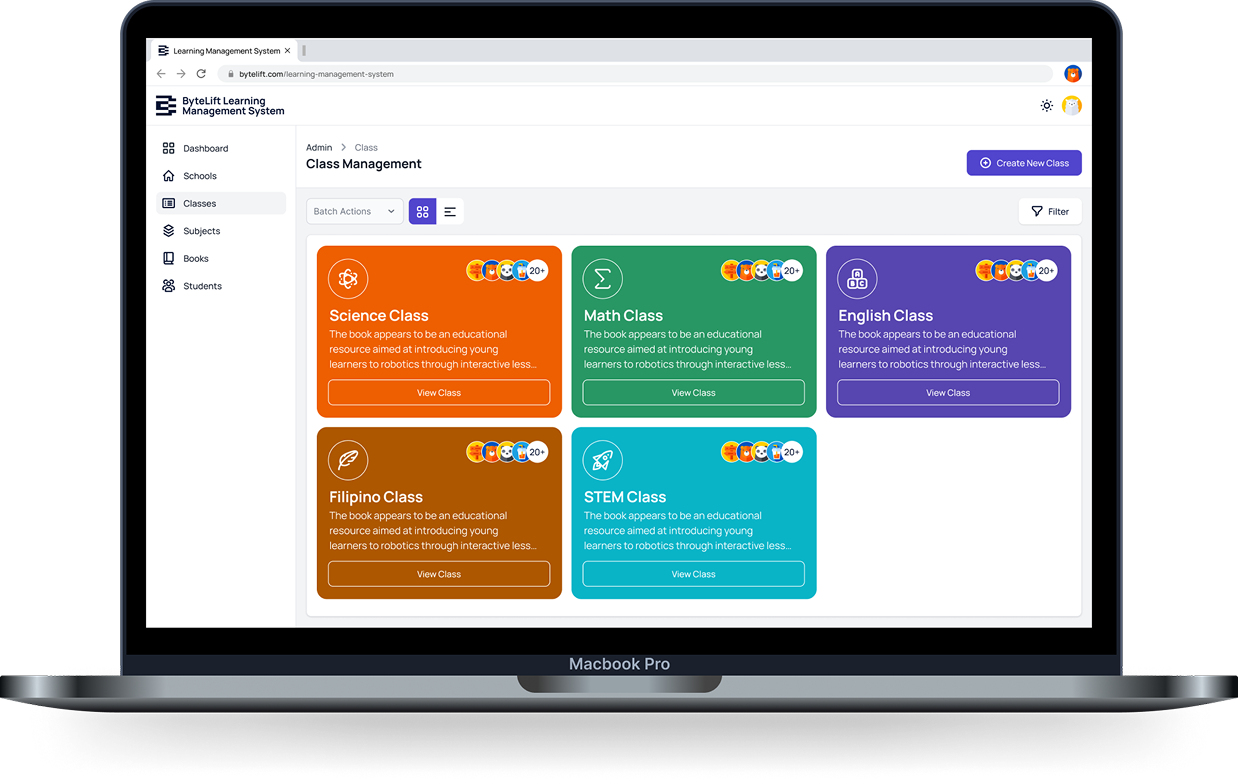This screenshot has height=780, width=1238.
Task: Click the ByteLift logo icon in header
Action: coord(166,106)
